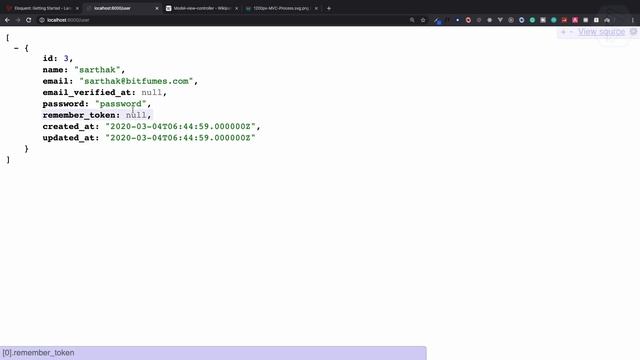640x360 pixels.
Task: Open Chrome's three-dot menu
Action: point(633,20)
